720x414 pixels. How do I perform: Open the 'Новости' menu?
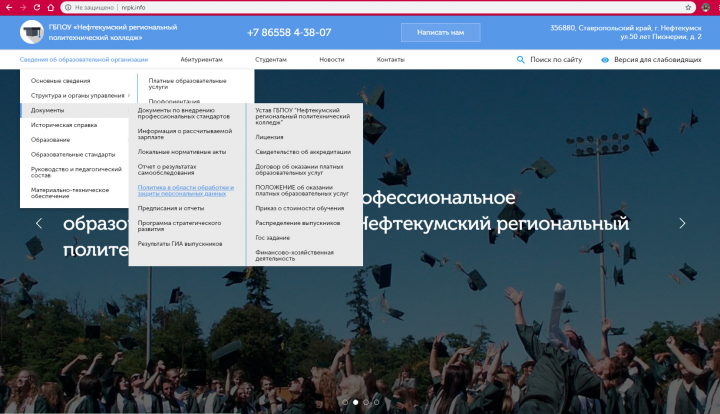pyautogui.click(x=332, y=60)
